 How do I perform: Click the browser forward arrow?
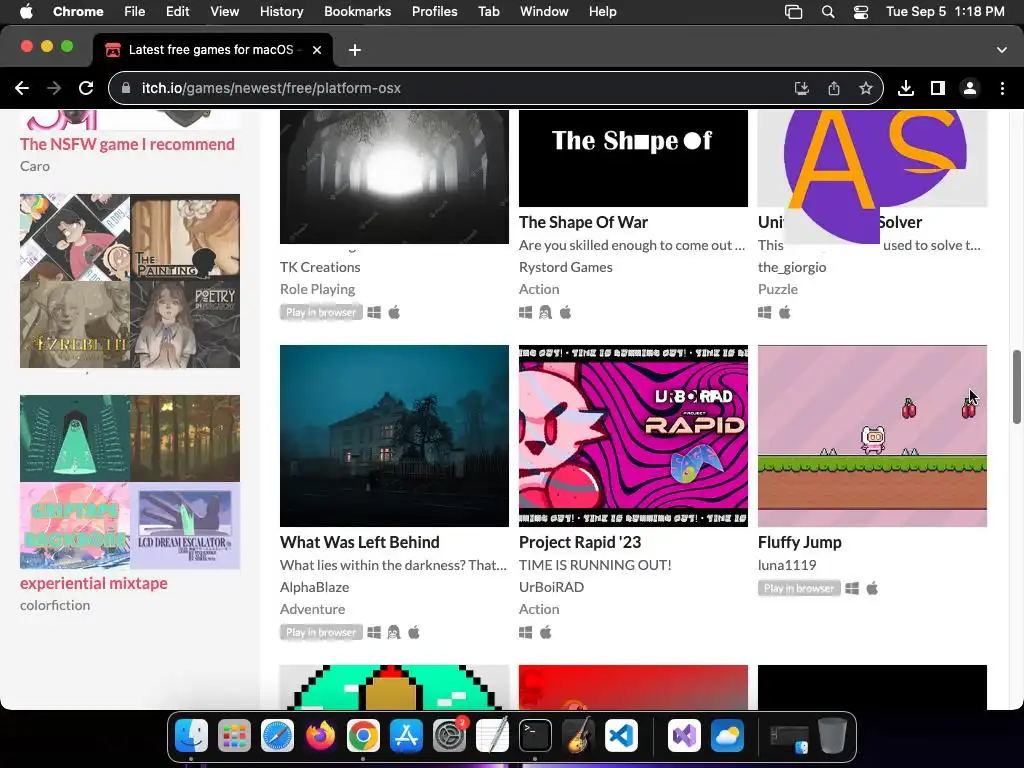coord(54,88)
